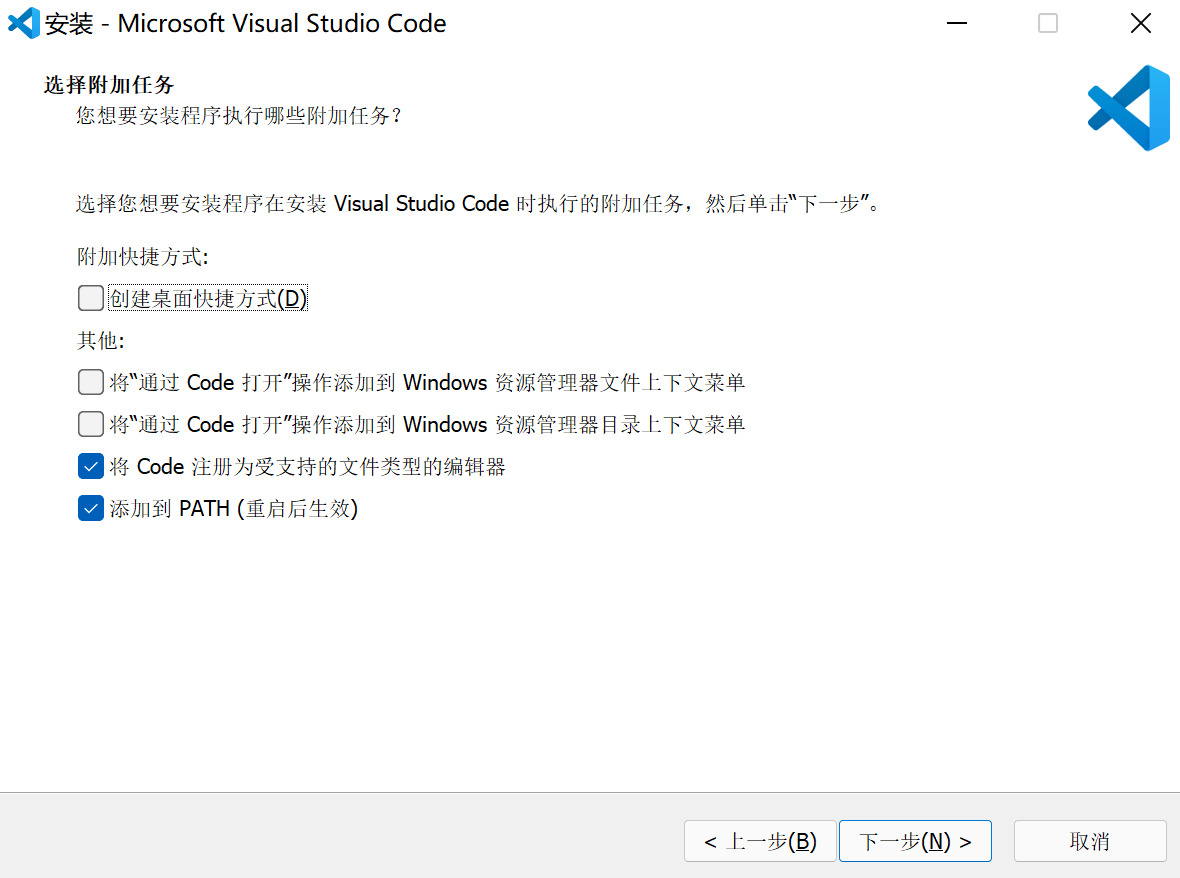This screenshot has width=1180, height=878.
Task: Uncheck 将 Code 注册为受支持的文件类型的编辑器
Action: (90, 466)
